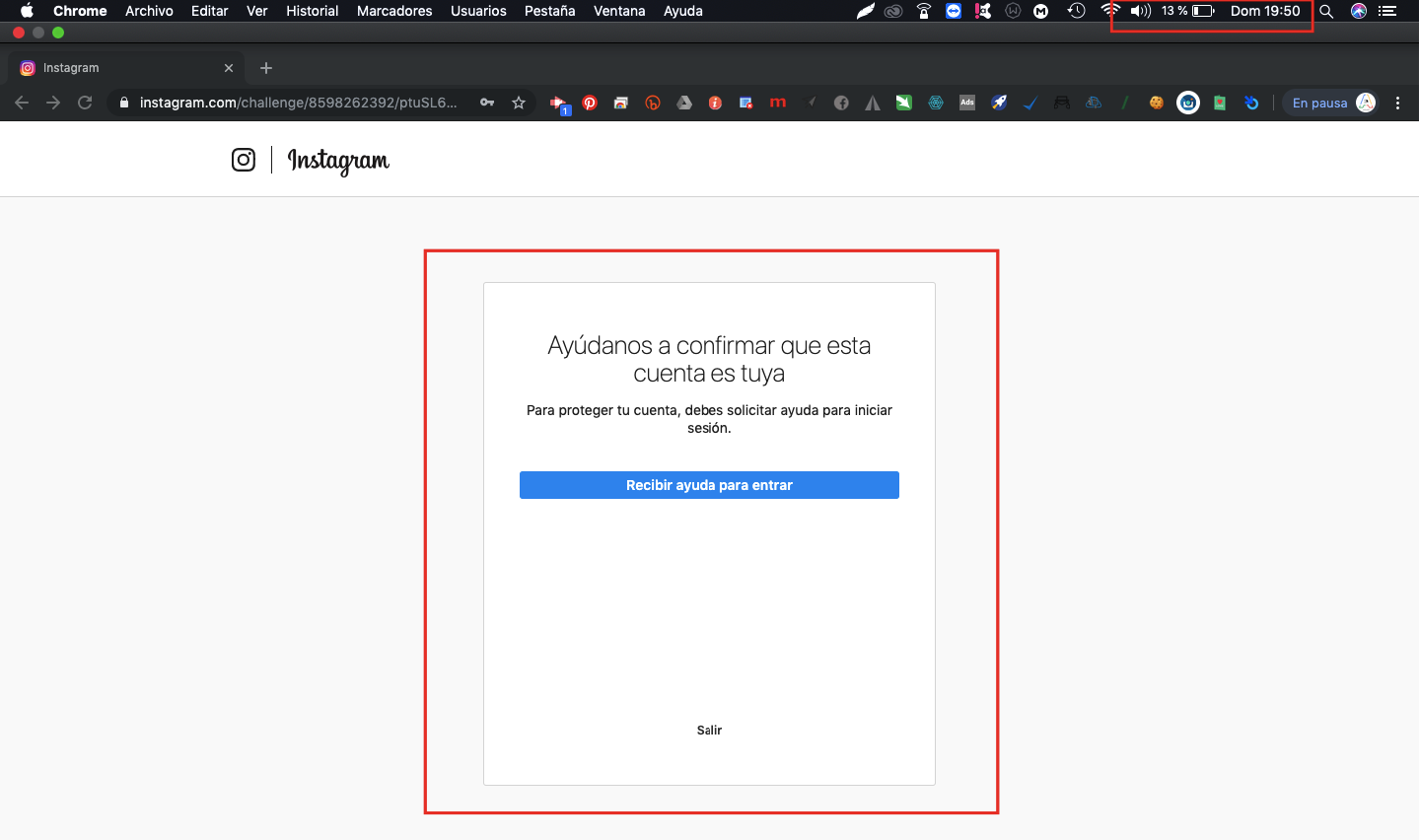Open the Archivo menu
The height and width of the screenshot is (840, 1419).
149,11
